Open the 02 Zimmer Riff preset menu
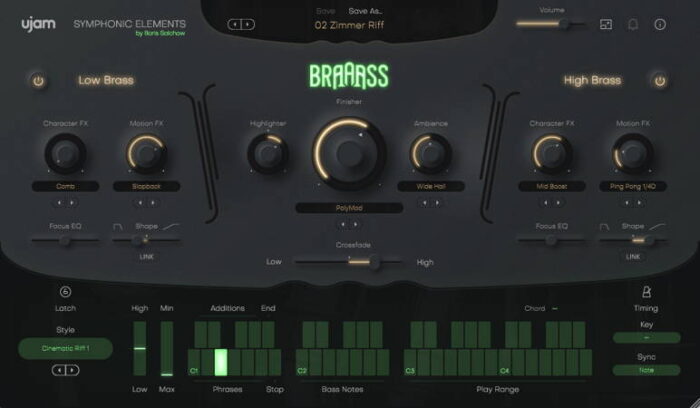Screen dimensions: 700x408 point(349,25)
